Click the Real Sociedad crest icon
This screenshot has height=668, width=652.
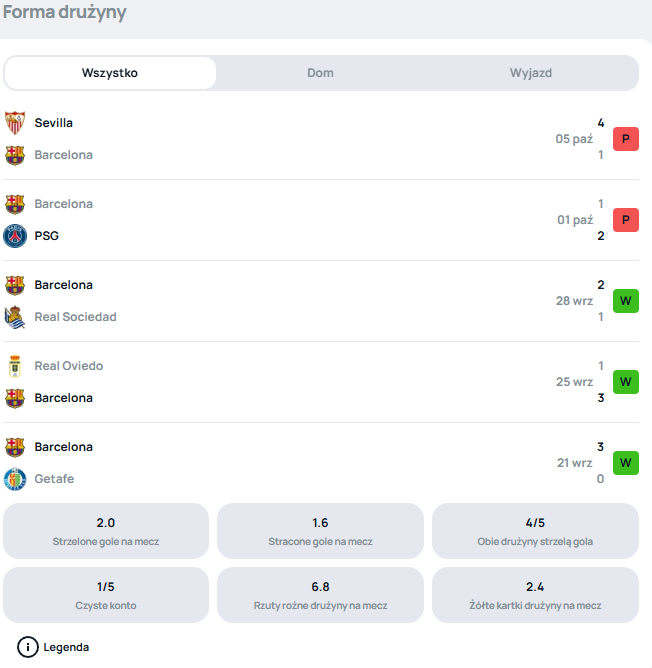point(15,317)
